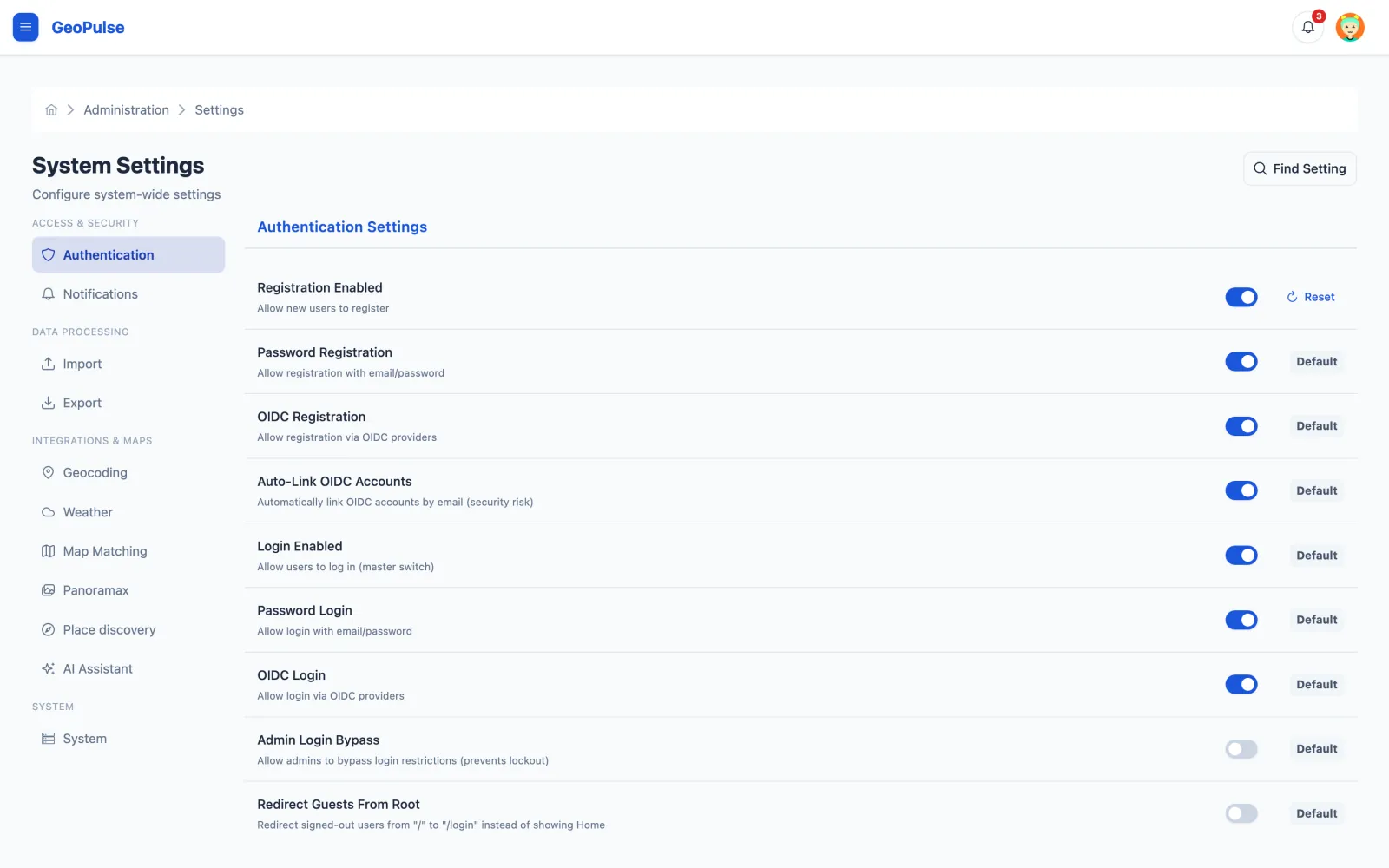Select Authentication in the settings sidebar
This screenshot has height=868, width=1389.
pos(128,255)
